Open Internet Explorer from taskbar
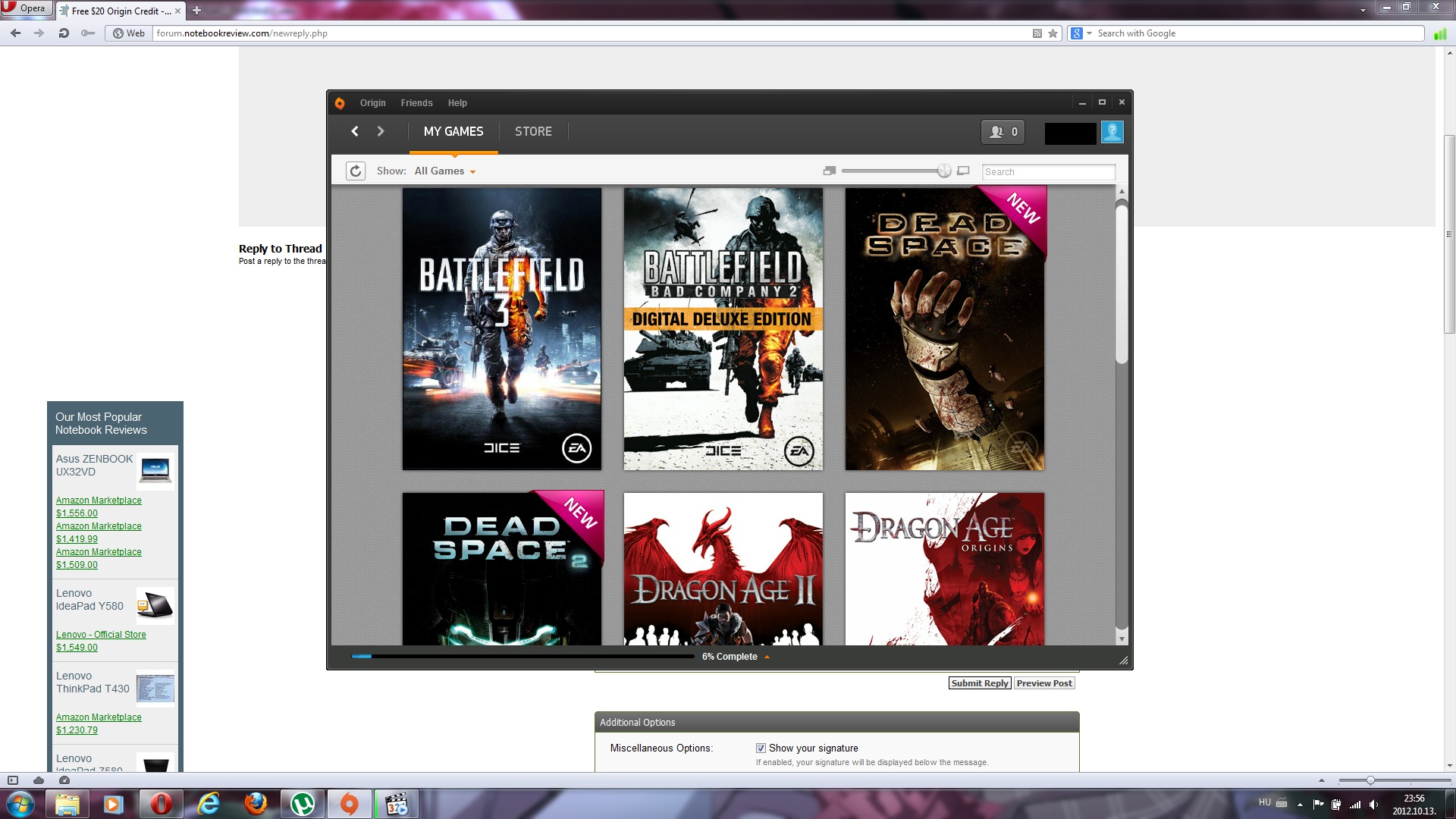The image size is (1456, 819). click(209, 804)
